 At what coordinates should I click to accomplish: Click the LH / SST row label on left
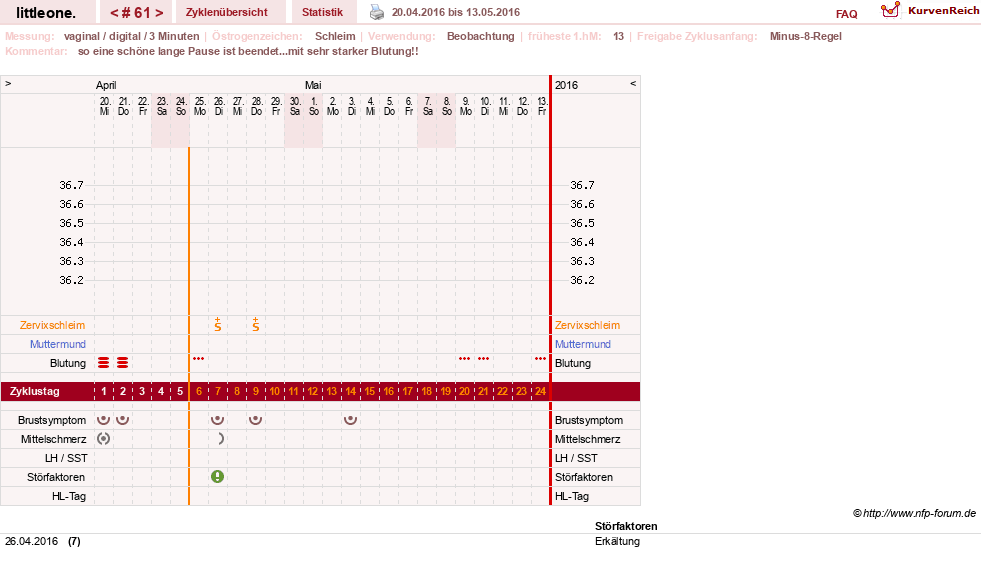66,458
